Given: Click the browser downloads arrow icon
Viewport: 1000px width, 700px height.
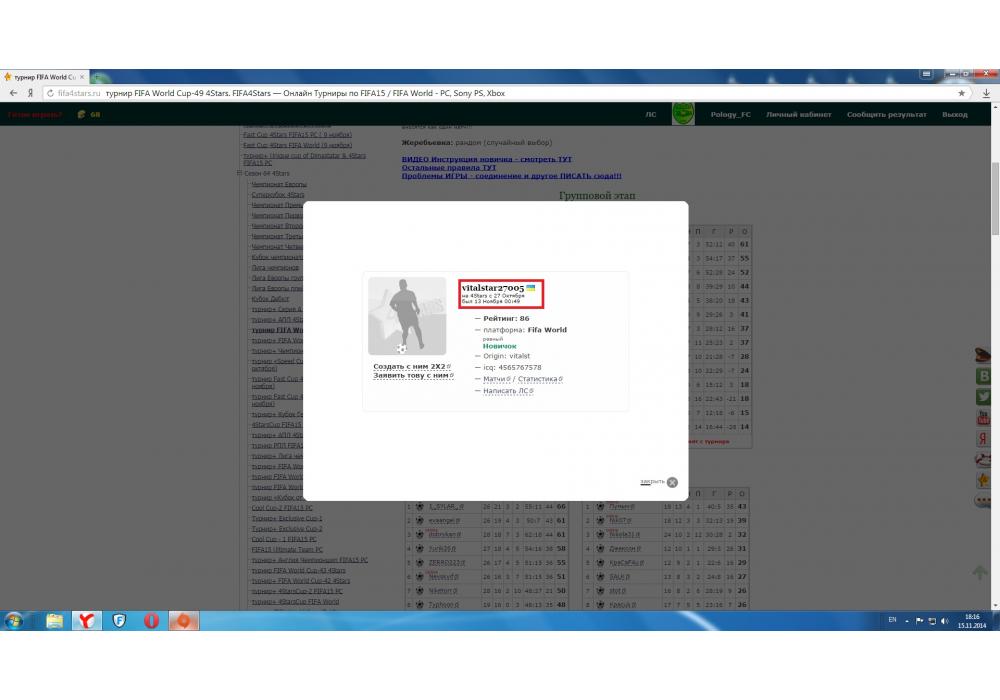Looking at the screenshot, I should 986,93.
